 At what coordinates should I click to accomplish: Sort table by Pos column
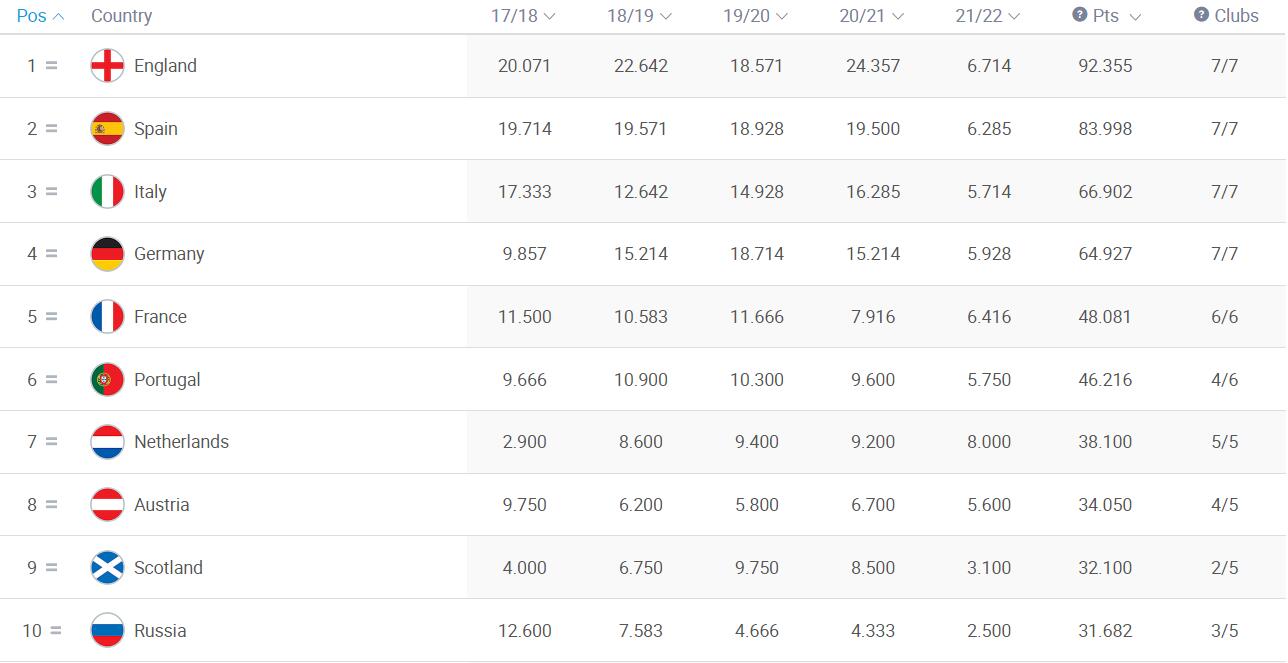pos(40,16)
